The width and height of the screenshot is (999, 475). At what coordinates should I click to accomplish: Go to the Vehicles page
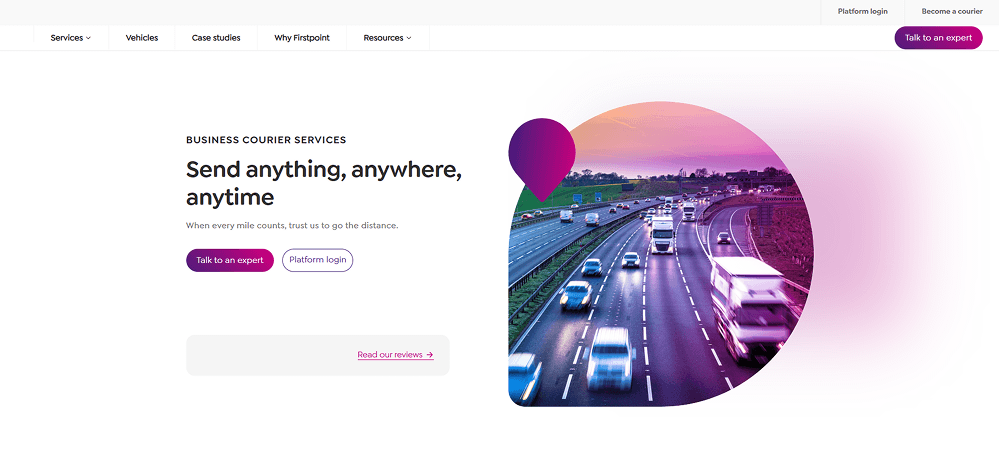141,38
